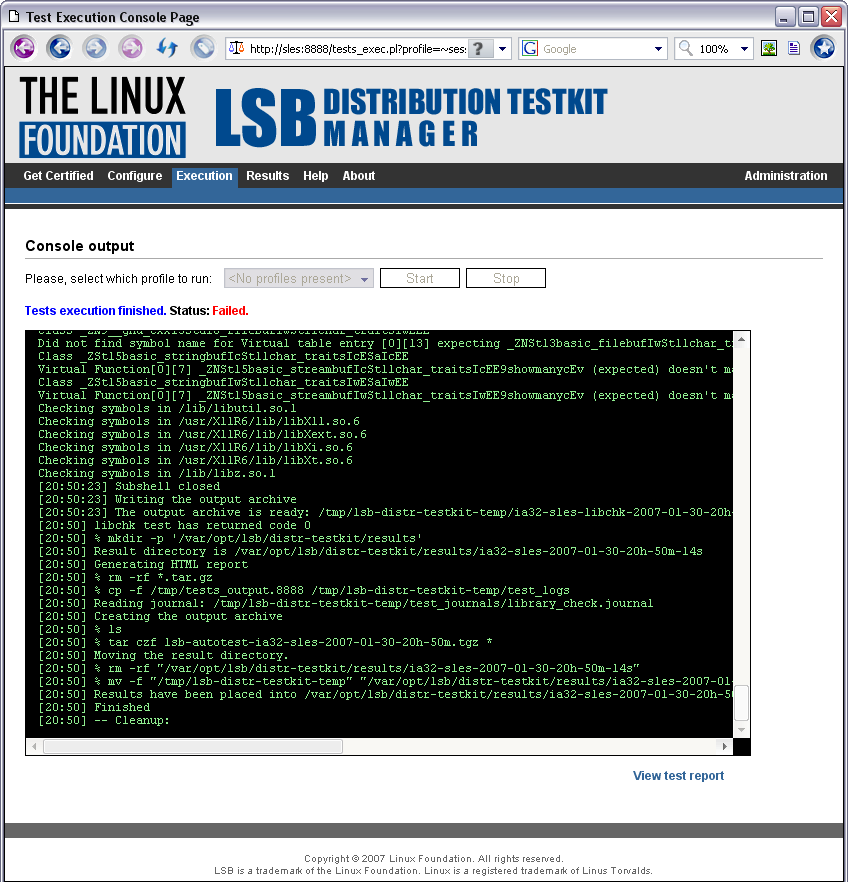The height and width of the screenshot is (882, 848).
Task: Click the console vertical scrollbar thumb
Action: 741,703
